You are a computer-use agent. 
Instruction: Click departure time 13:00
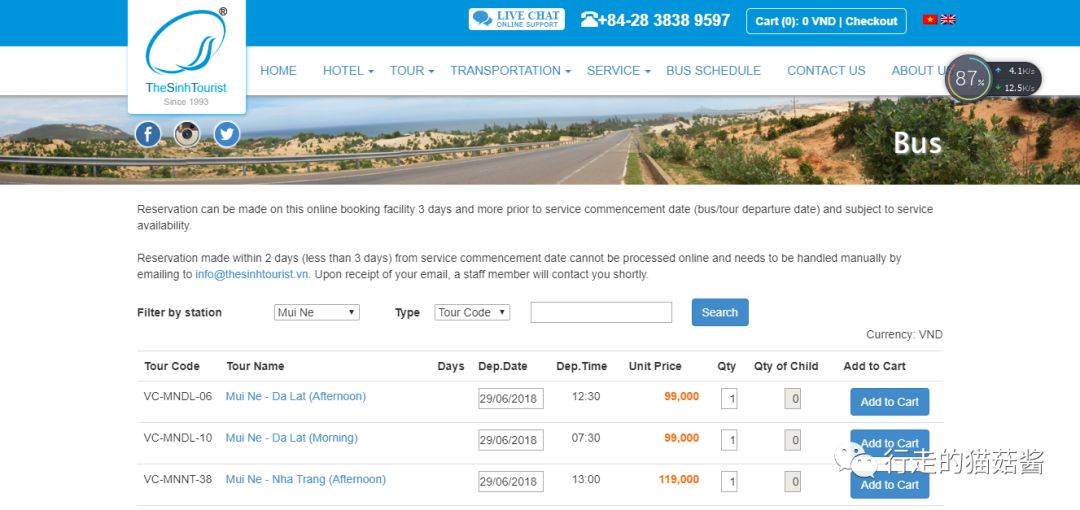pos(585,479)
